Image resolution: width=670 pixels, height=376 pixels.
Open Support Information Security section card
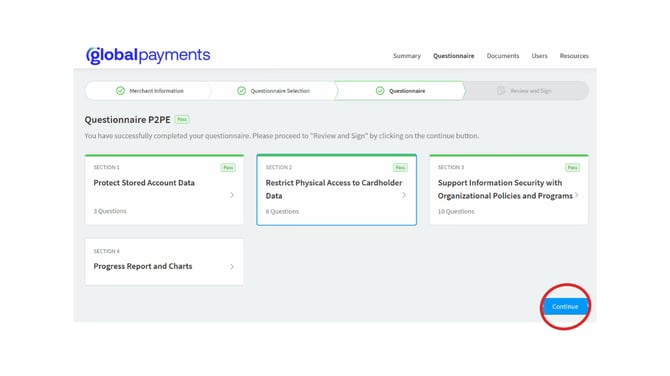(508, 189)
